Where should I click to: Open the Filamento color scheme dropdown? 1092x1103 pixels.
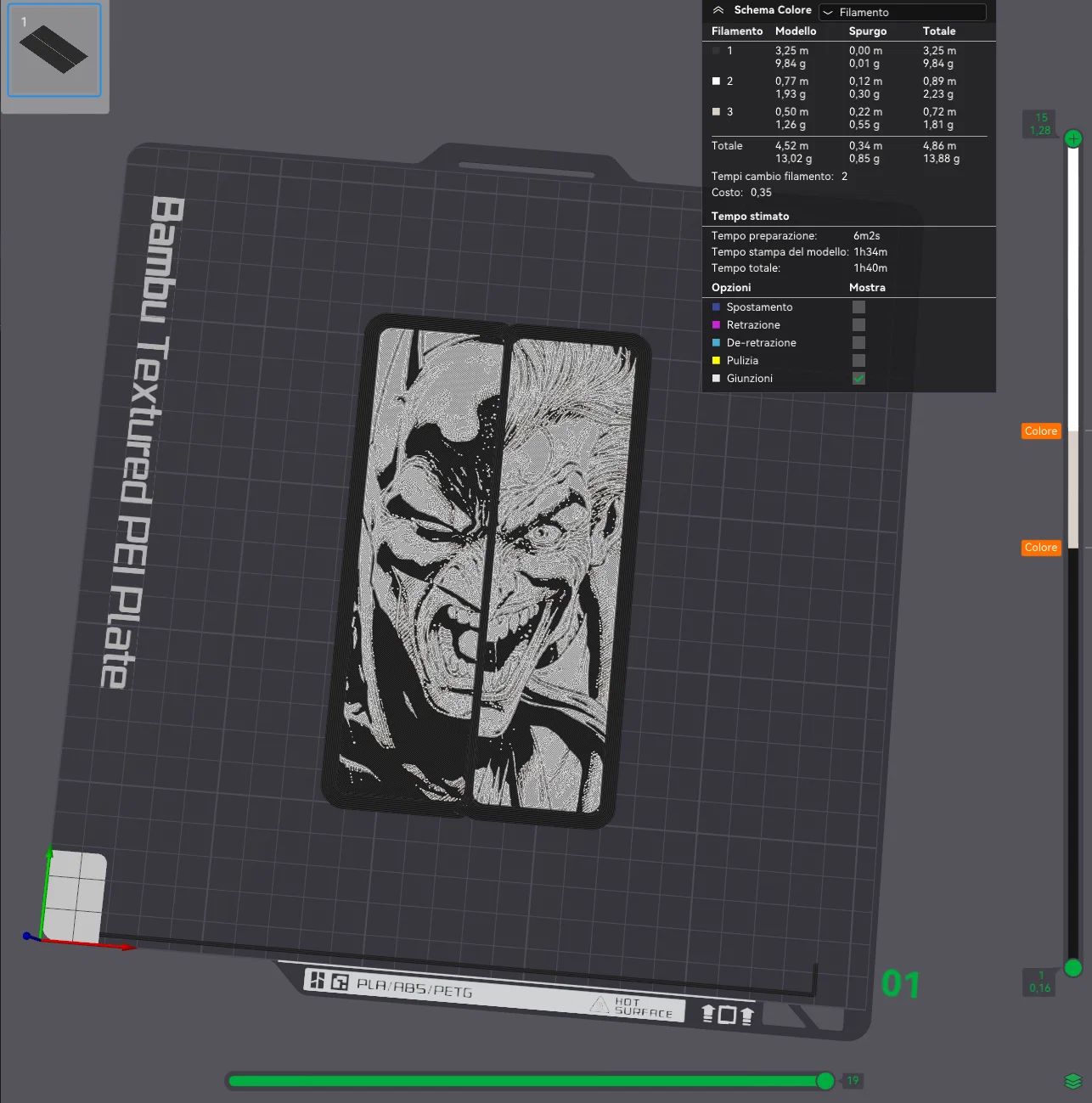click(x=902, y=12)
